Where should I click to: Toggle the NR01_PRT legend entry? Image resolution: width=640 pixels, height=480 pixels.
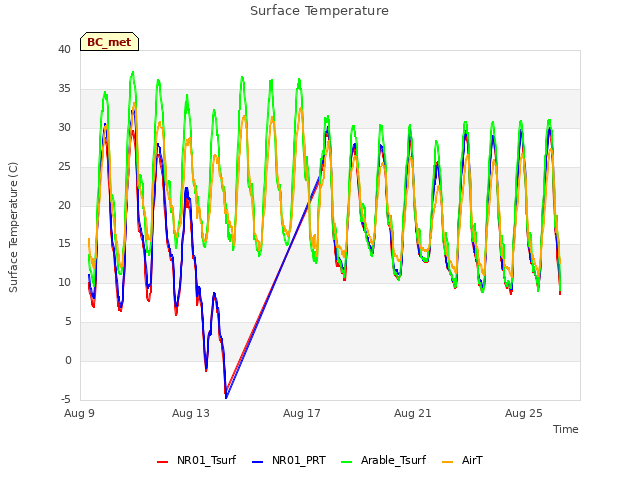[x=289, y=460]
